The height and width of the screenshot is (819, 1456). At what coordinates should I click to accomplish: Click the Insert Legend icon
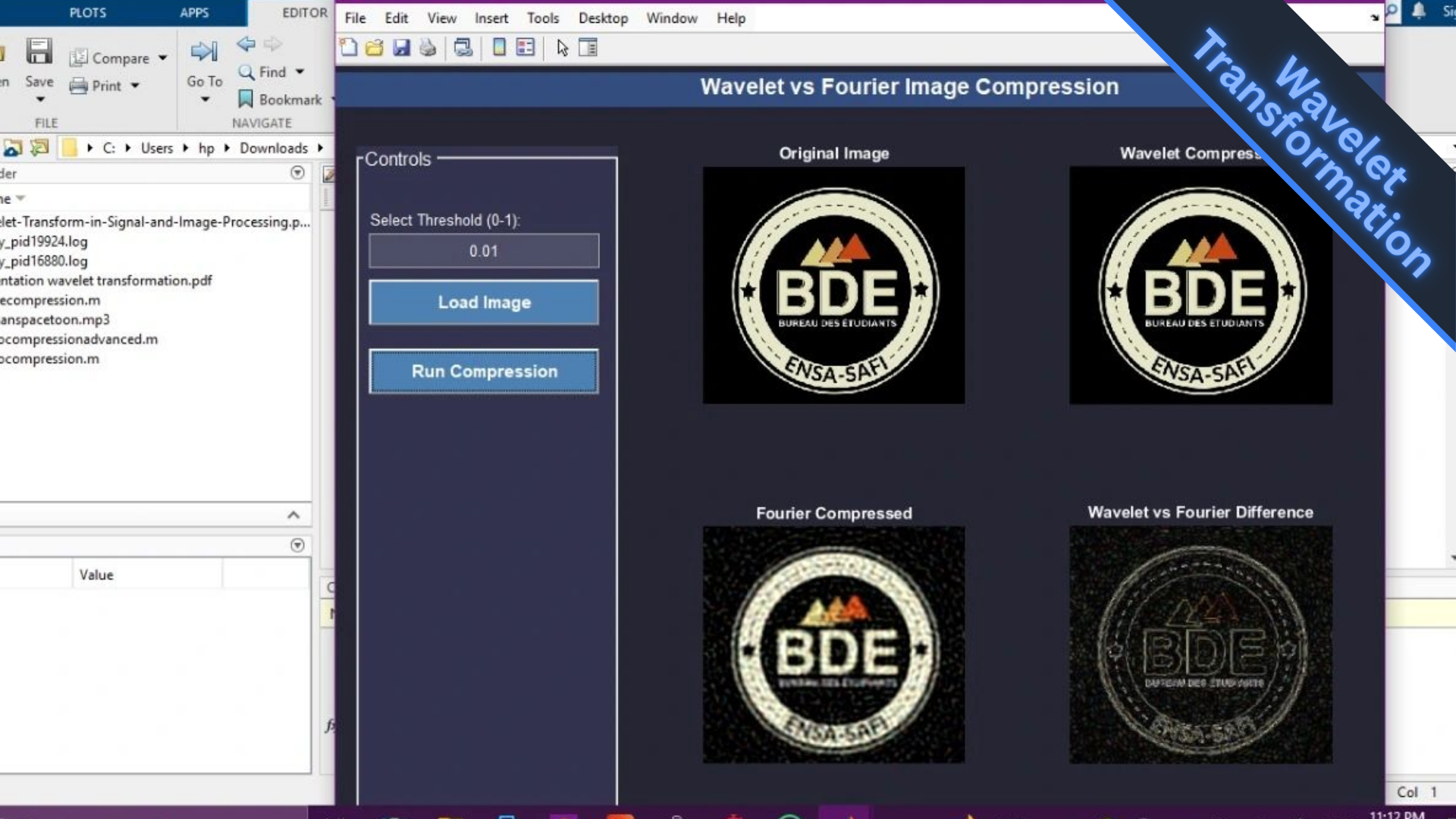click(x=525, y=48)
